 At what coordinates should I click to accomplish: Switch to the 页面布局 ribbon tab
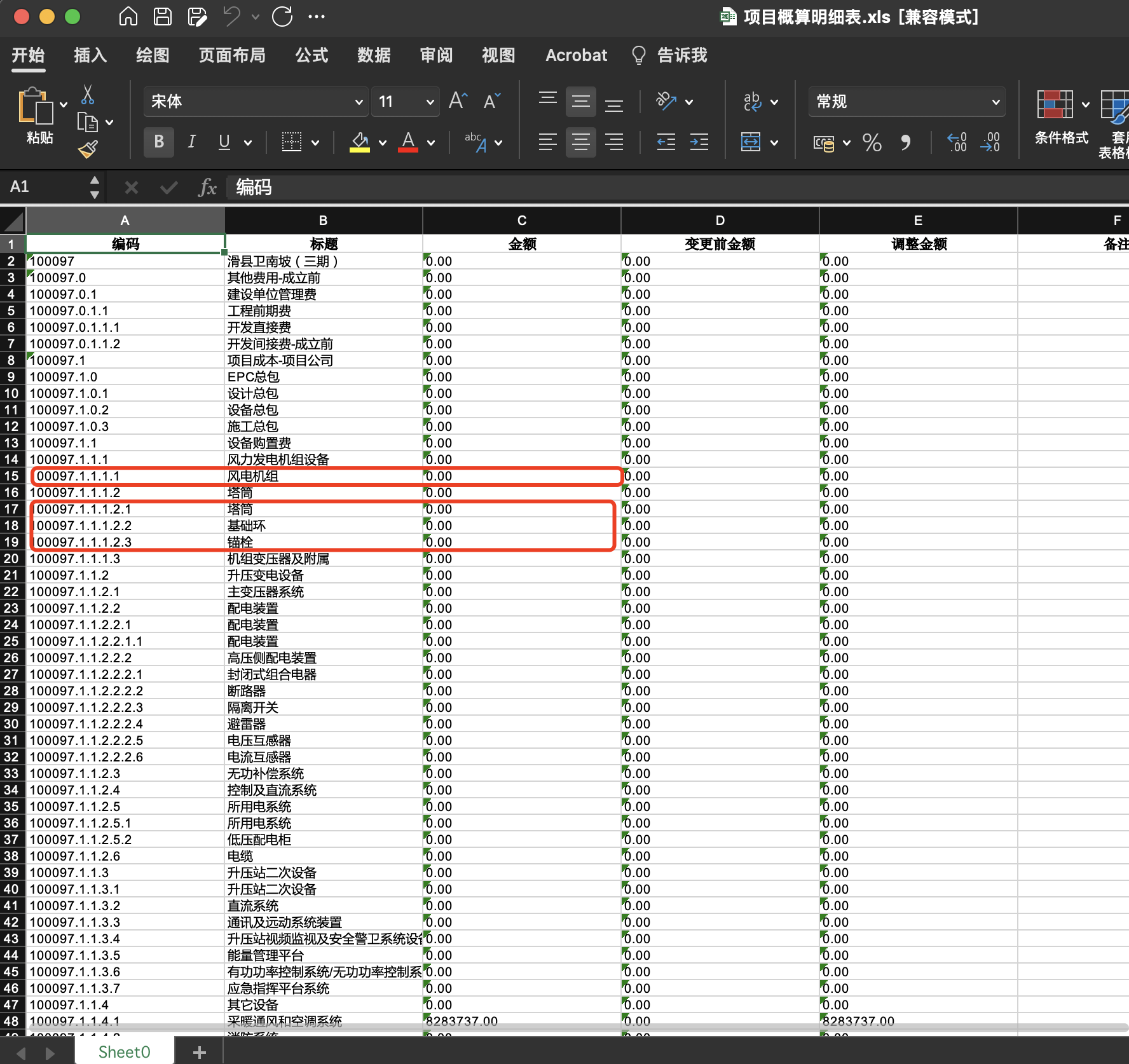point(232,55)
